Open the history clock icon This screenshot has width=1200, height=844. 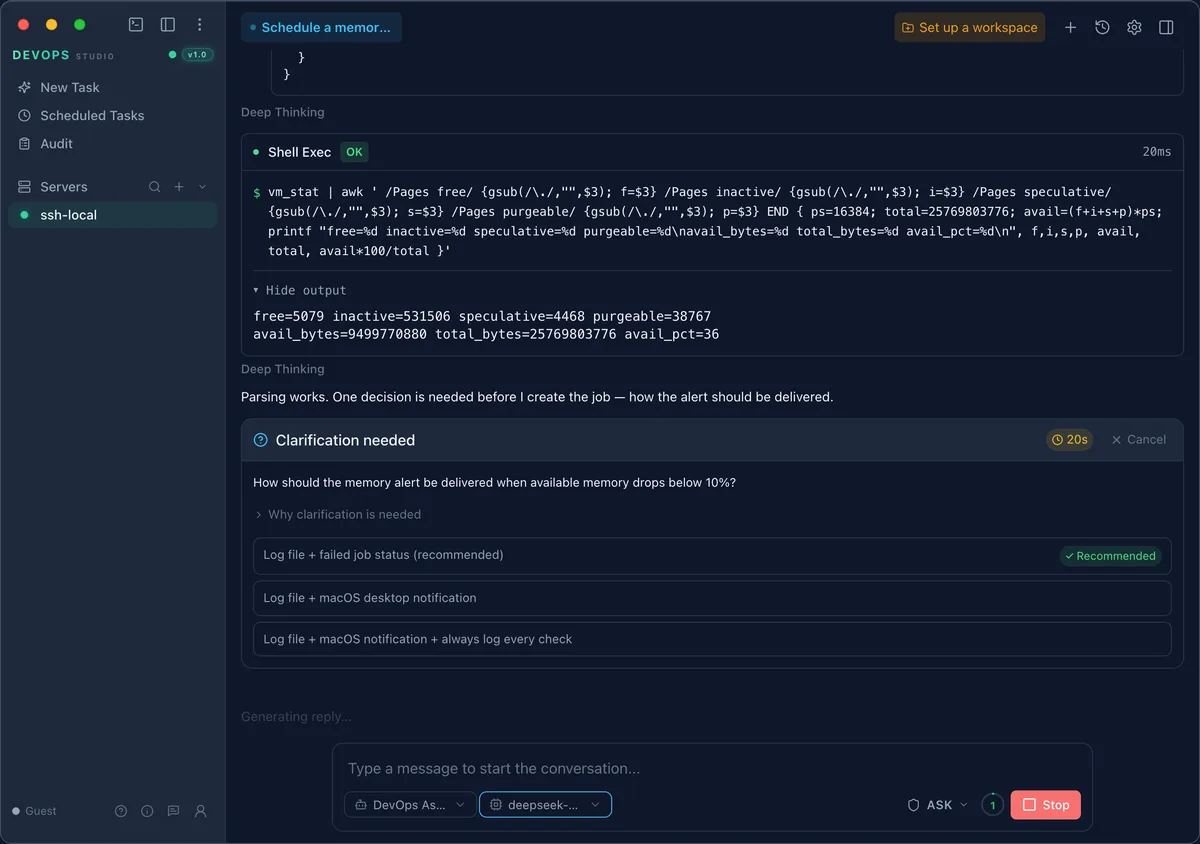tap(1102, 27)
